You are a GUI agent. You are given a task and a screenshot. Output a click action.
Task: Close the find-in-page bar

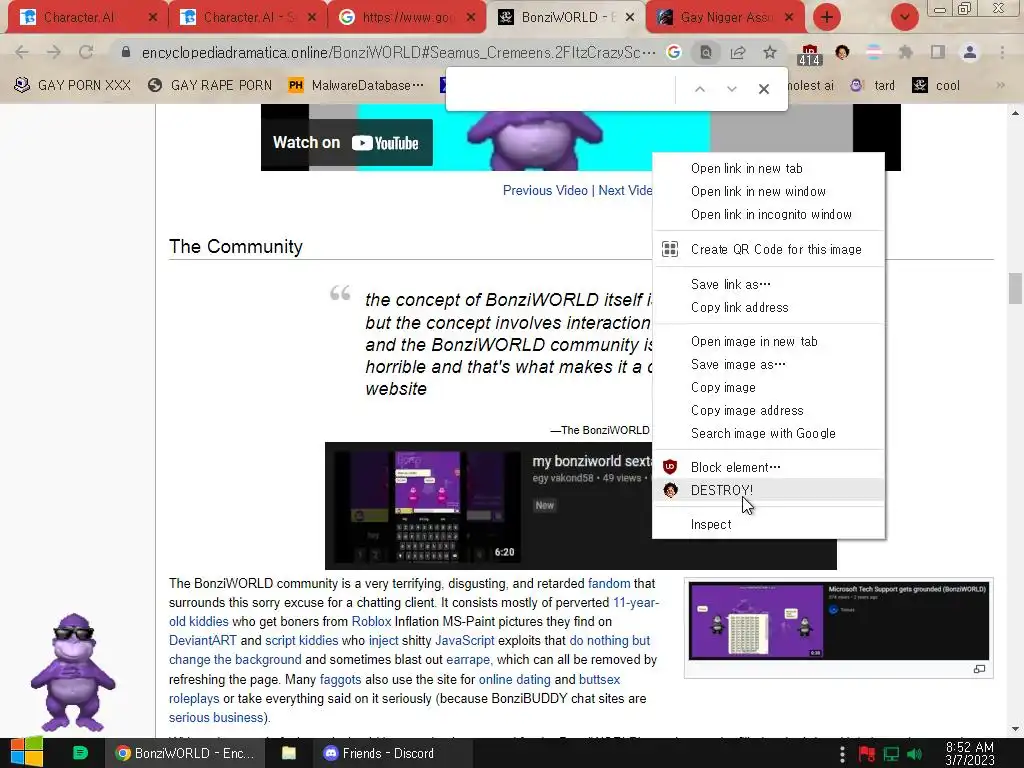[x=763, y=89]
